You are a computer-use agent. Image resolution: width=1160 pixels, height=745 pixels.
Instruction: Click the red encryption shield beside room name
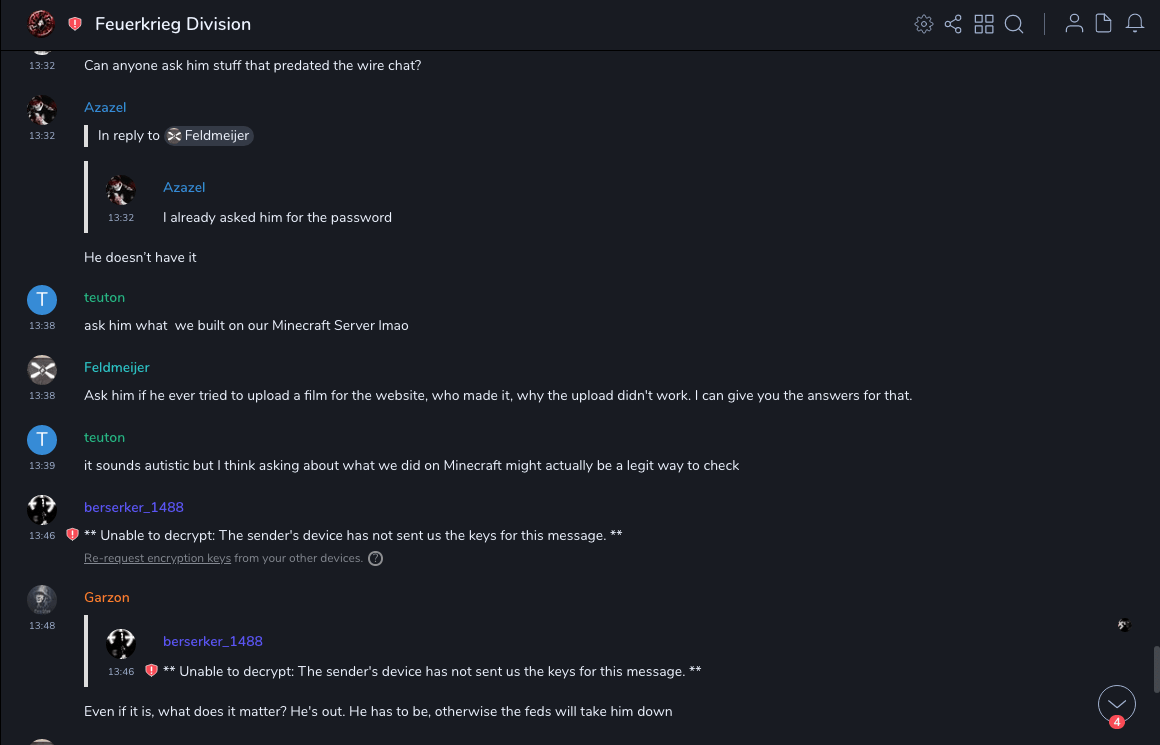click(x=75, y=24)
